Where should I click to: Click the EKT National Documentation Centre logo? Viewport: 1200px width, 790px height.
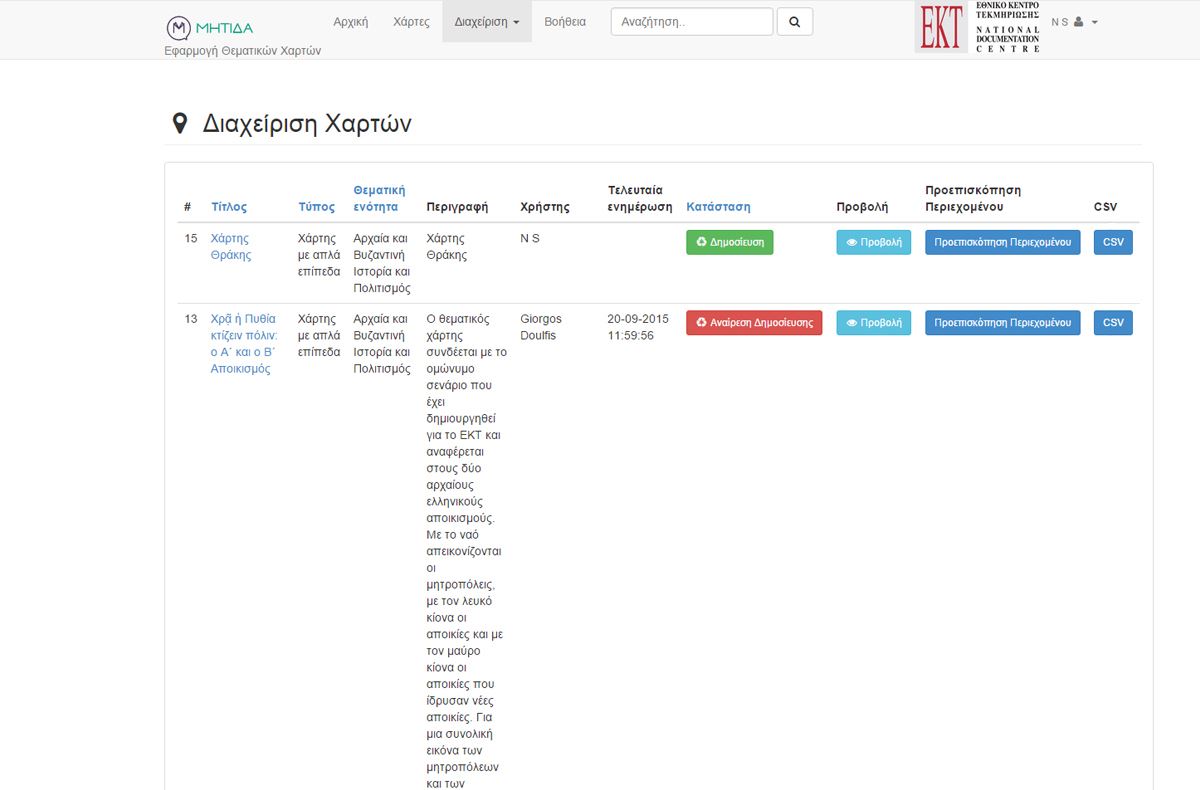click(x=978, y=27)
